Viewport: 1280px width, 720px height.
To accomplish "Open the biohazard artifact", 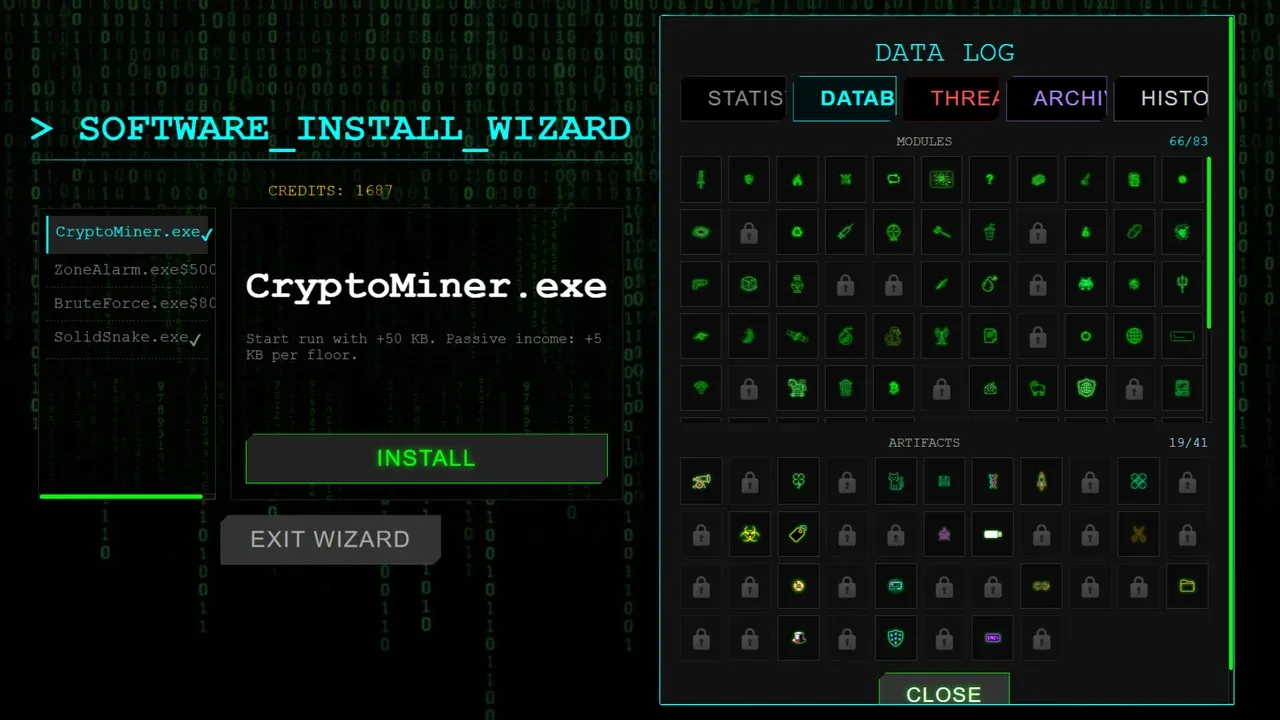I will pyautogui.click(x=749, y=534).
